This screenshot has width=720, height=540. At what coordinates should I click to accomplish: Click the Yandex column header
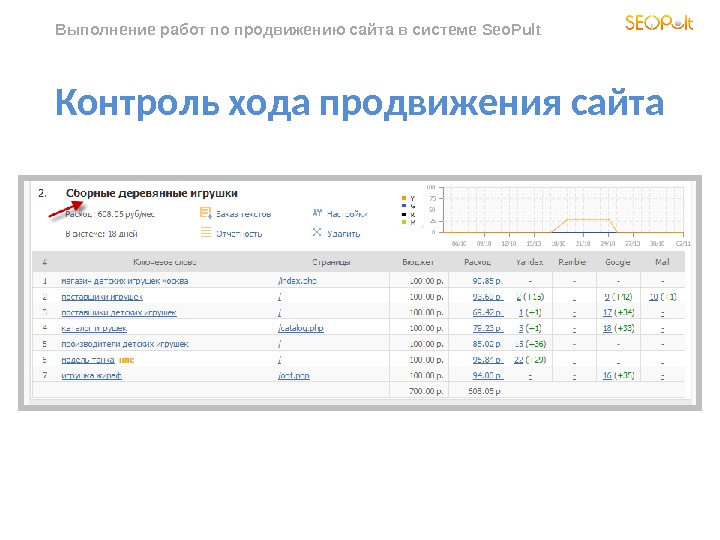529,262
